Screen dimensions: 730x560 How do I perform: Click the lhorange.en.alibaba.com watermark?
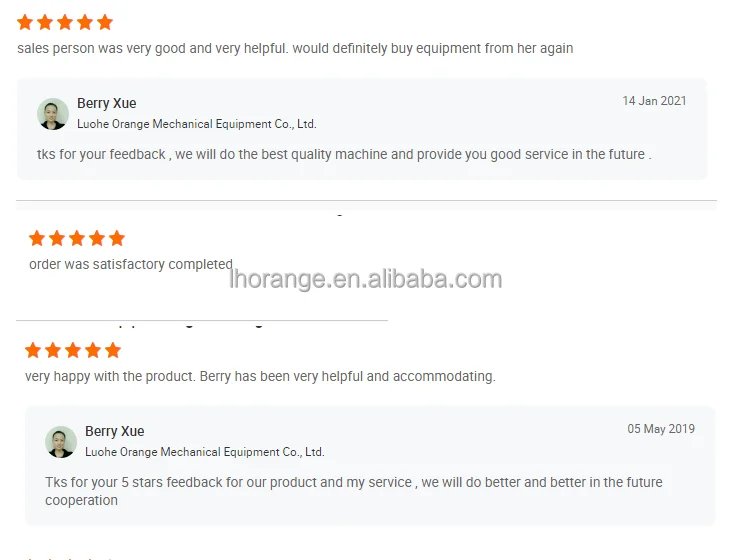point(365,279)
